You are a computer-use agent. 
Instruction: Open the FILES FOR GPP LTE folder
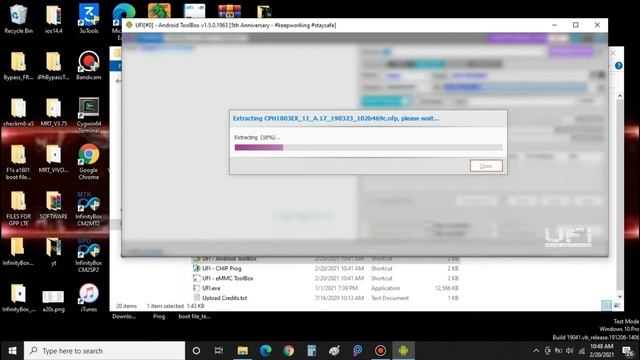tap(18, 208)
